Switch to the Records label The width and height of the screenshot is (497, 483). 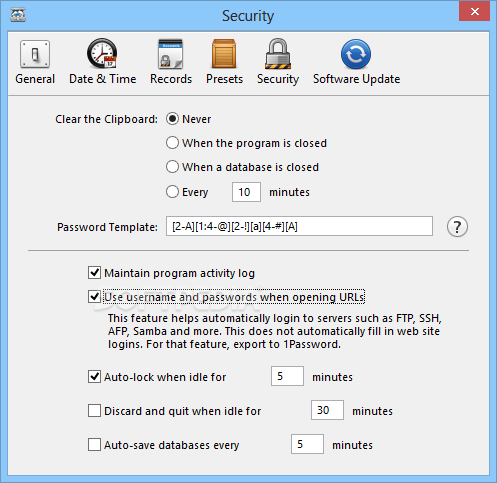[171, 79]
